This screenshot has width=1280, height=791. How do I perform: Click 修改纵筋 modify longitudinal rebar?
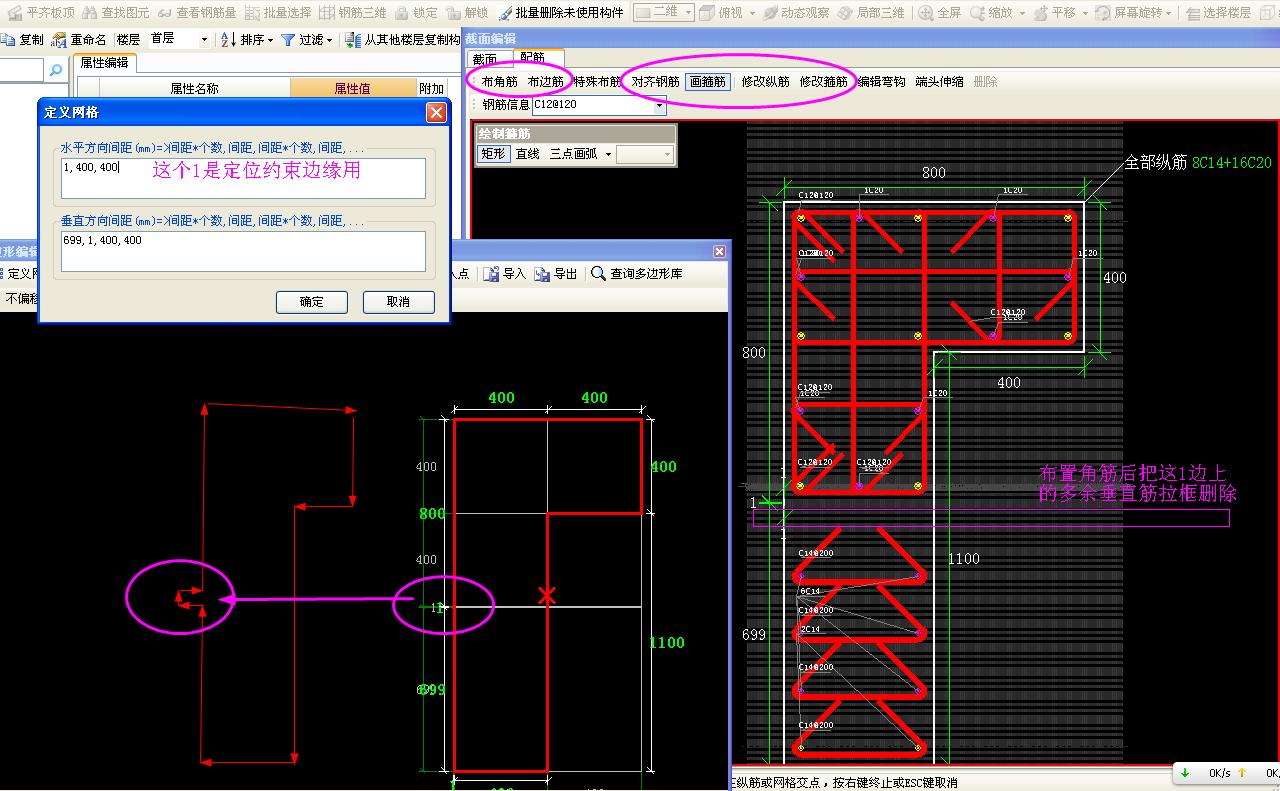[766, 82]
